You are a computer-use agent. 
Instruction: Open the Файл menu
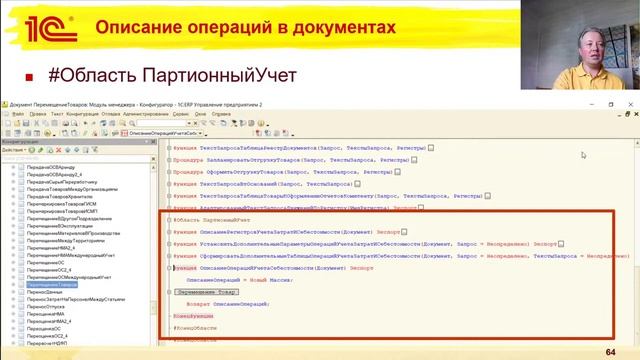18,114
